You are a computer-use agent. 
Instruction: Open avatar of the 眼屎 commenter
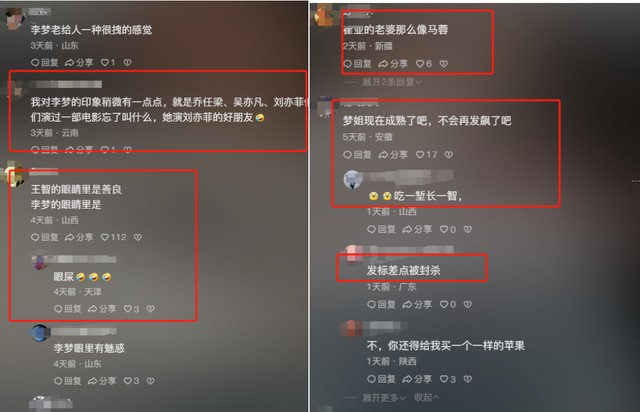[40, 263]
